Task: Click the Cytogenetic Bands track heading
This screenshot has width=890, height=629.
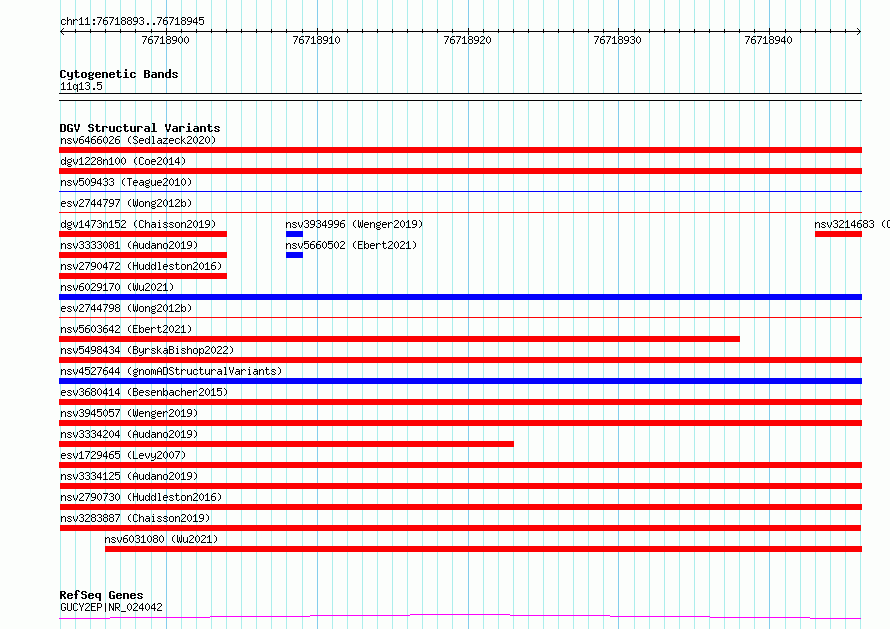Action: pos(119,74)
